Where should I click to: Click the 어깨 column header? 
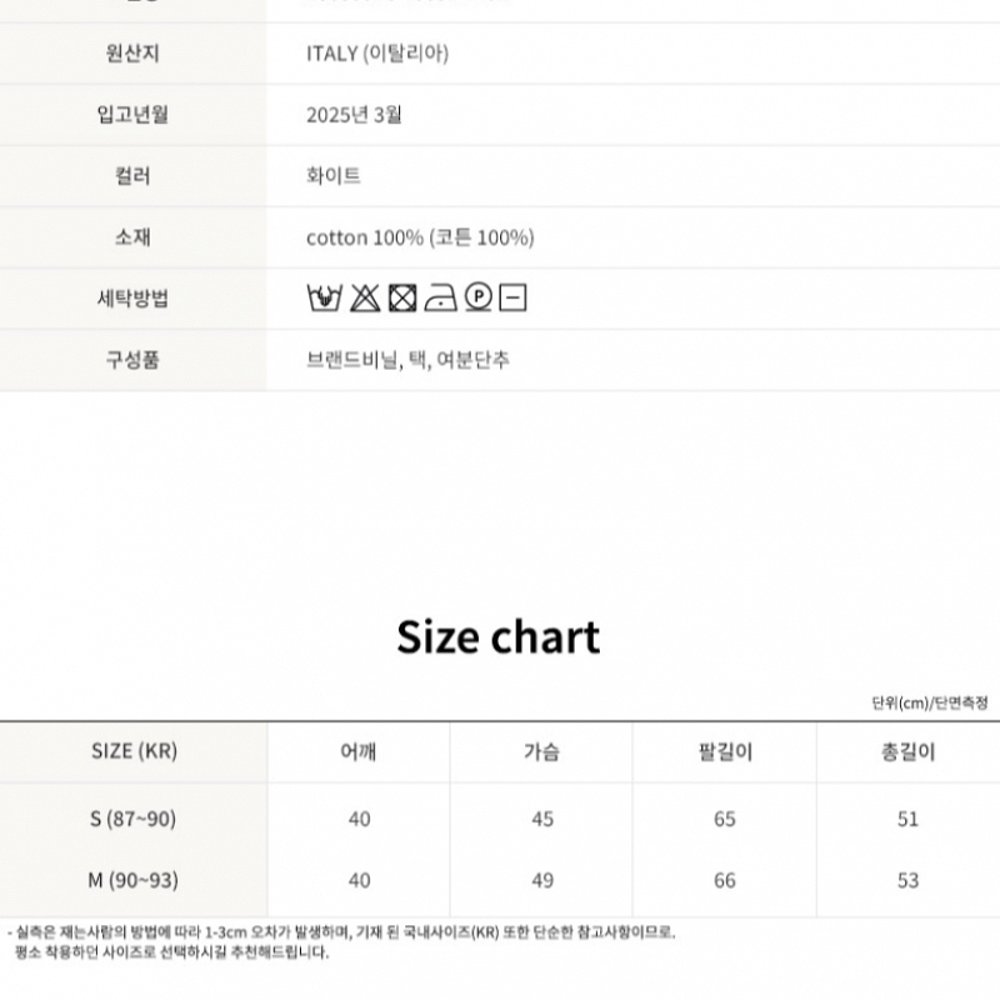pyautogui.click(x=358, y=751)
